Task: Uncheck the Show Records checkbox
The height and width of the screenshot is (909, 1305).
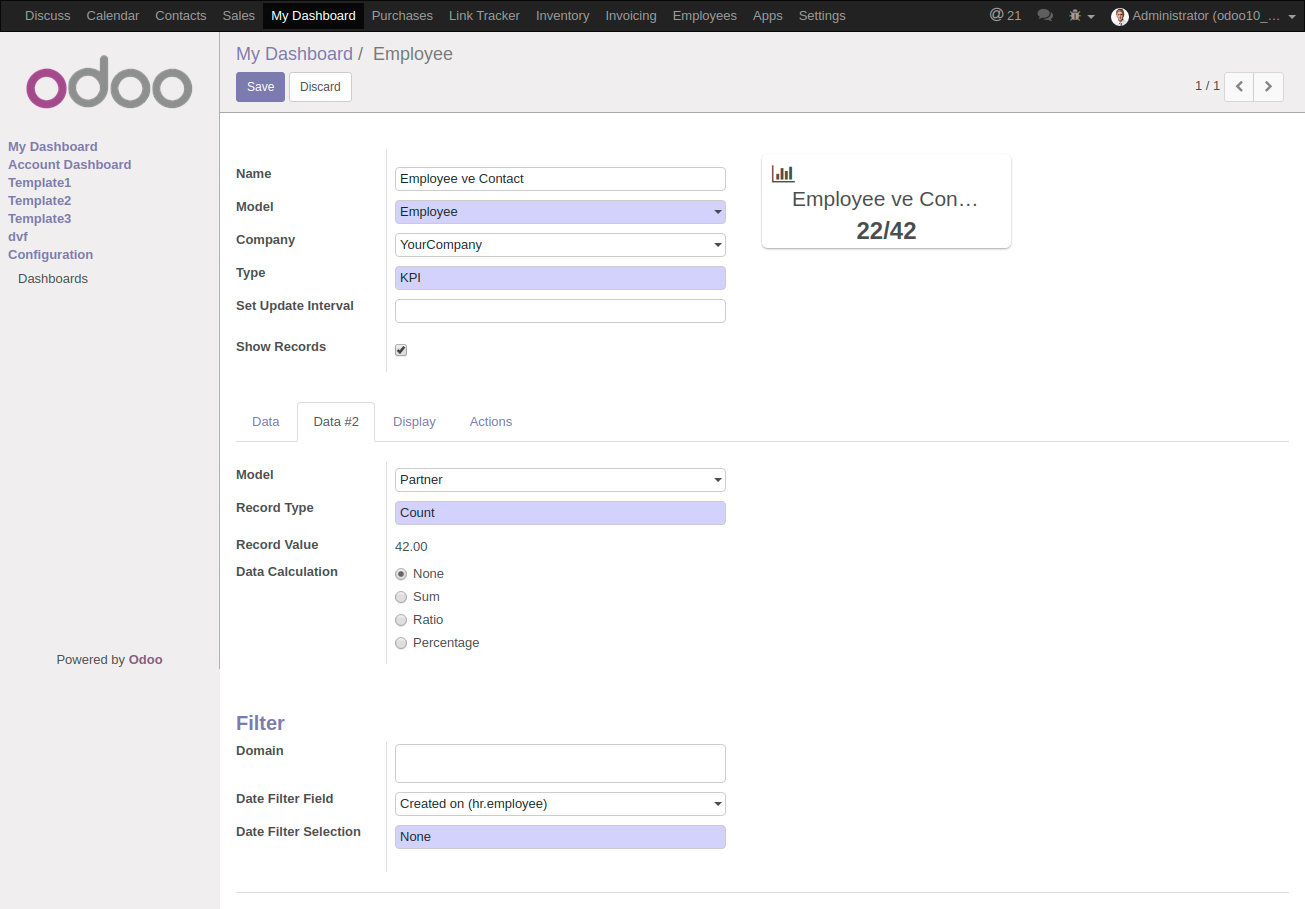Action: (x=401, y=350)
